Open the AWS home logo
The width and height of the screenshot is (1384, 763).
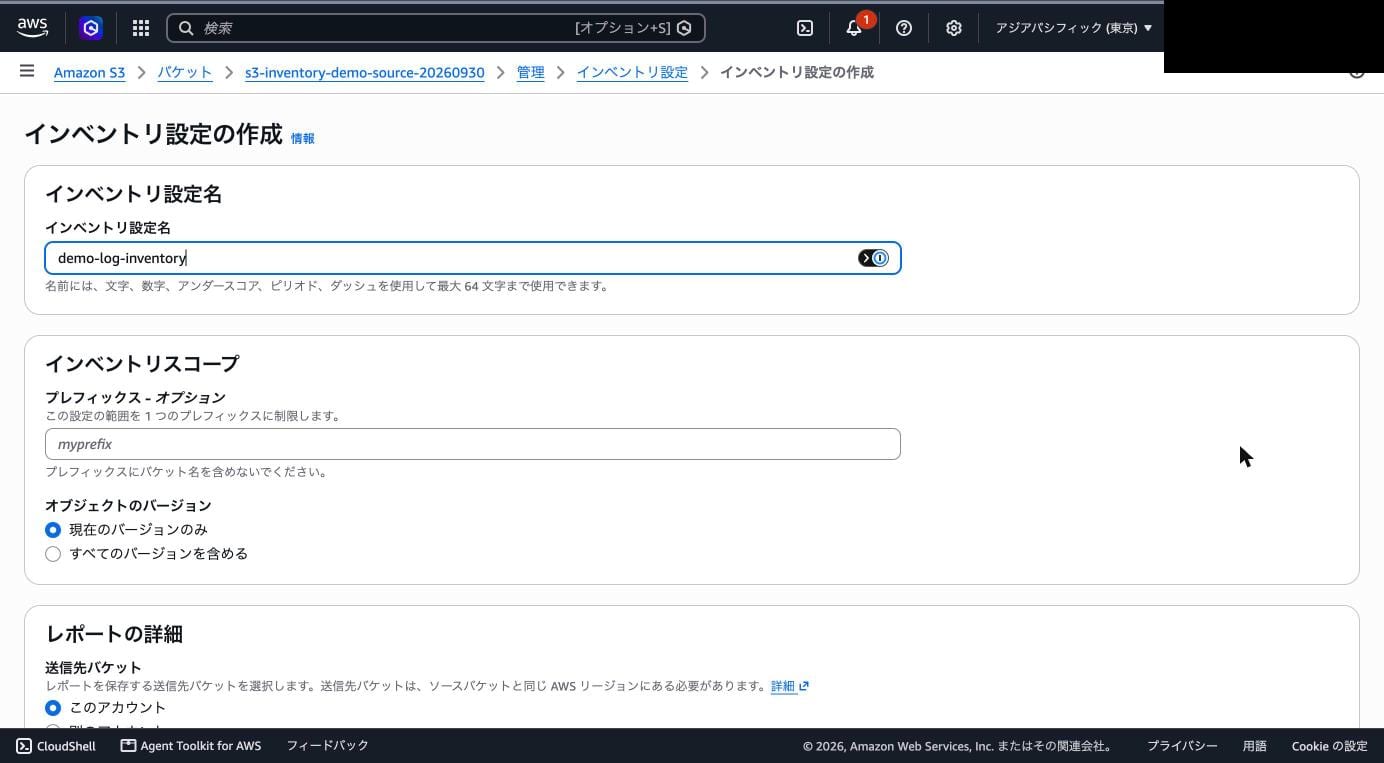tap(32, 28)
